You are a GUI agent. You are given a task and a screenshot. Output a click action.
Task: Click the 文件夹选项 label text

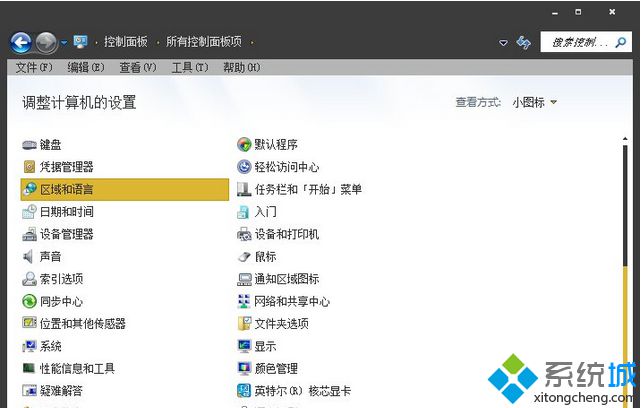point(281,324)
